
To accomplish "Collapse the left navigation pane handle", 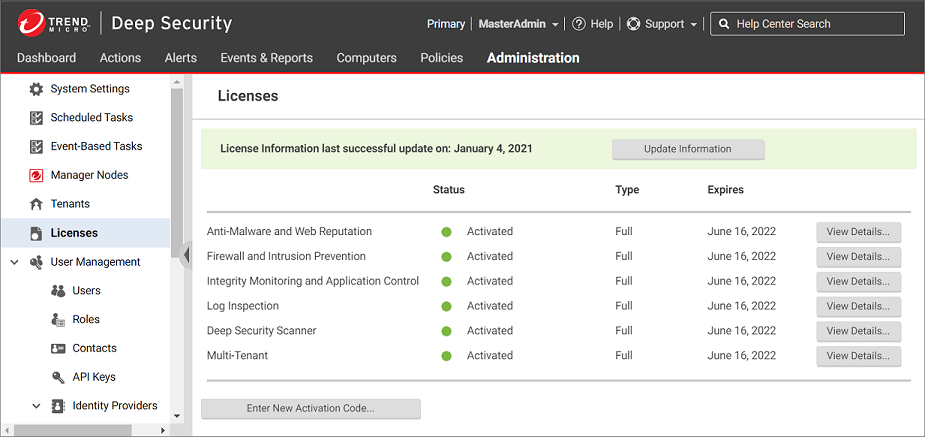I will pos(187,254).
